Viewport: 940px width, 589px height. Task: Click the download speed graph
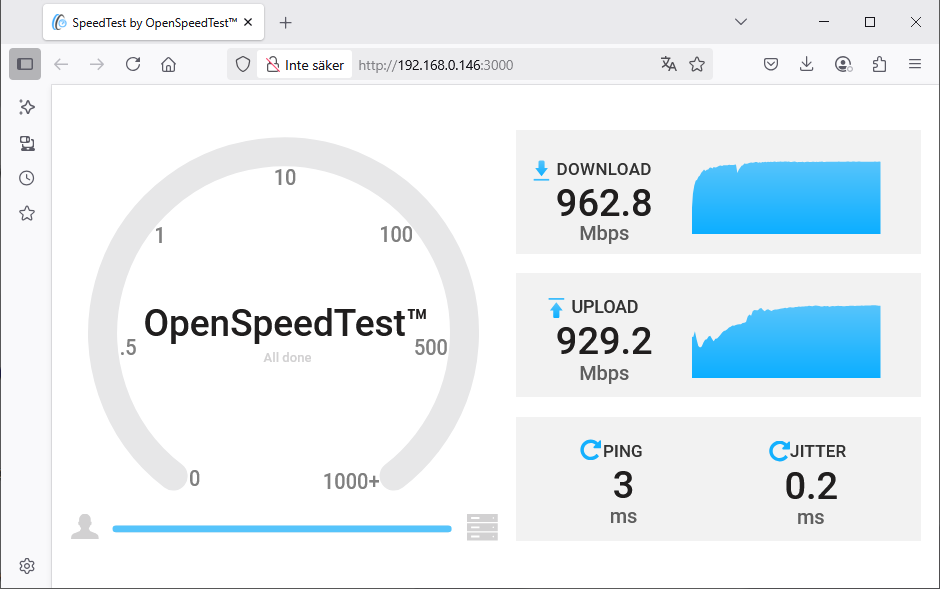786,197
